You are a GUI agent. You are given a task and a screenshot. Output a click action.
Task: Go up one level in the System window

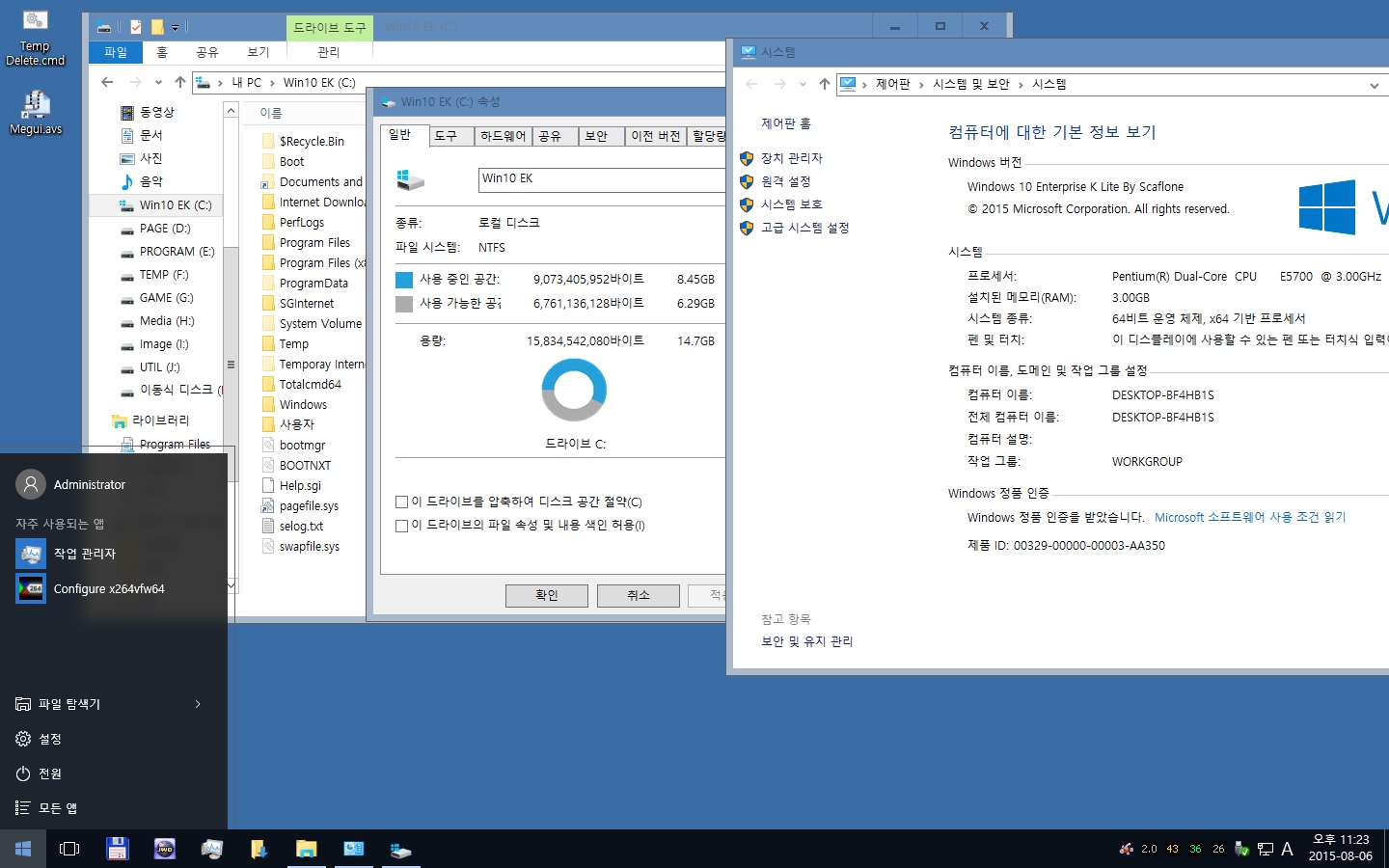(x=824, y=84)
